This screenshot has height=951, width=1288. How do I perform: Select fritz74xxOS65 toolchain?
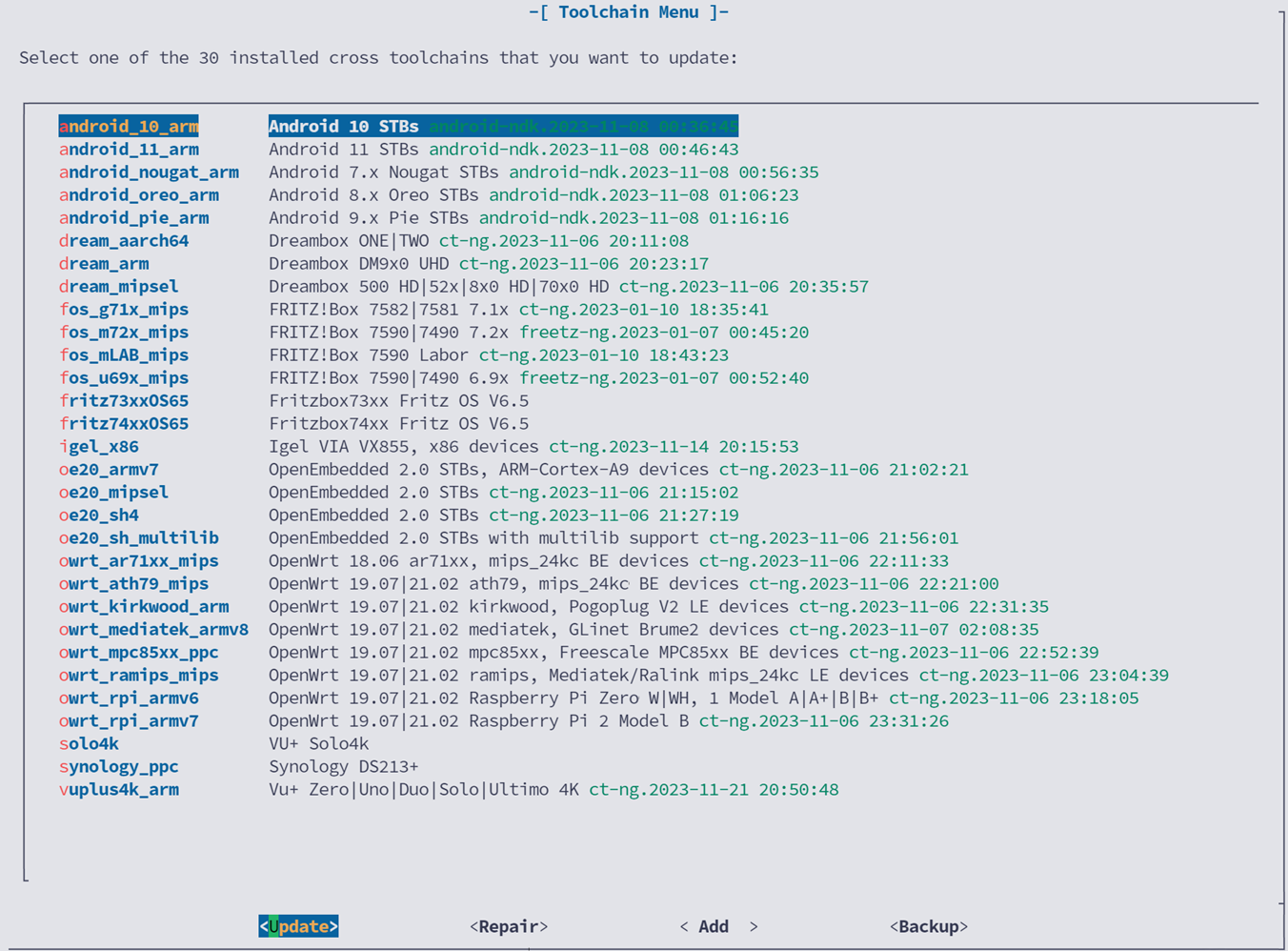pyautogui.click(x=124, y=423)
